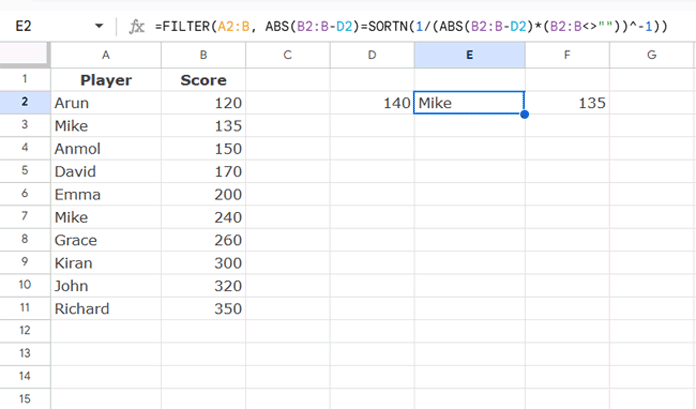Click the score 320 cell
This screenshot has height=409, width=696.
[203, 286]
